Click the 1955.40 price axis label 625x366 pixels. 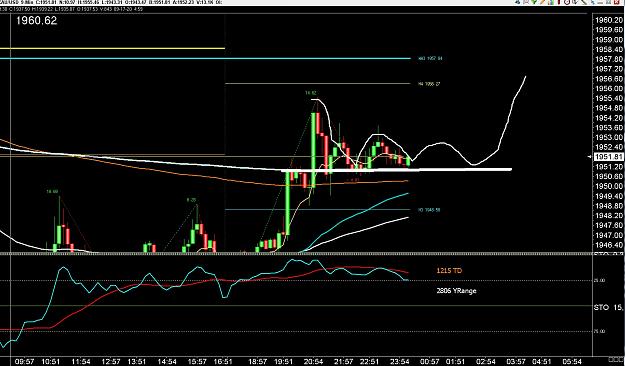click(x=608, y=98)
